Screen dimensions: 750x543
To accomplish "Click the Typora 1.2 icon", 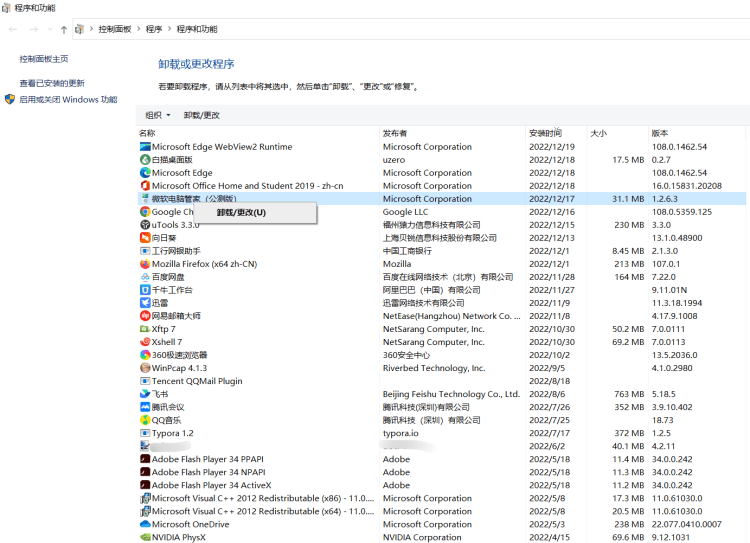I will point(145,433).
